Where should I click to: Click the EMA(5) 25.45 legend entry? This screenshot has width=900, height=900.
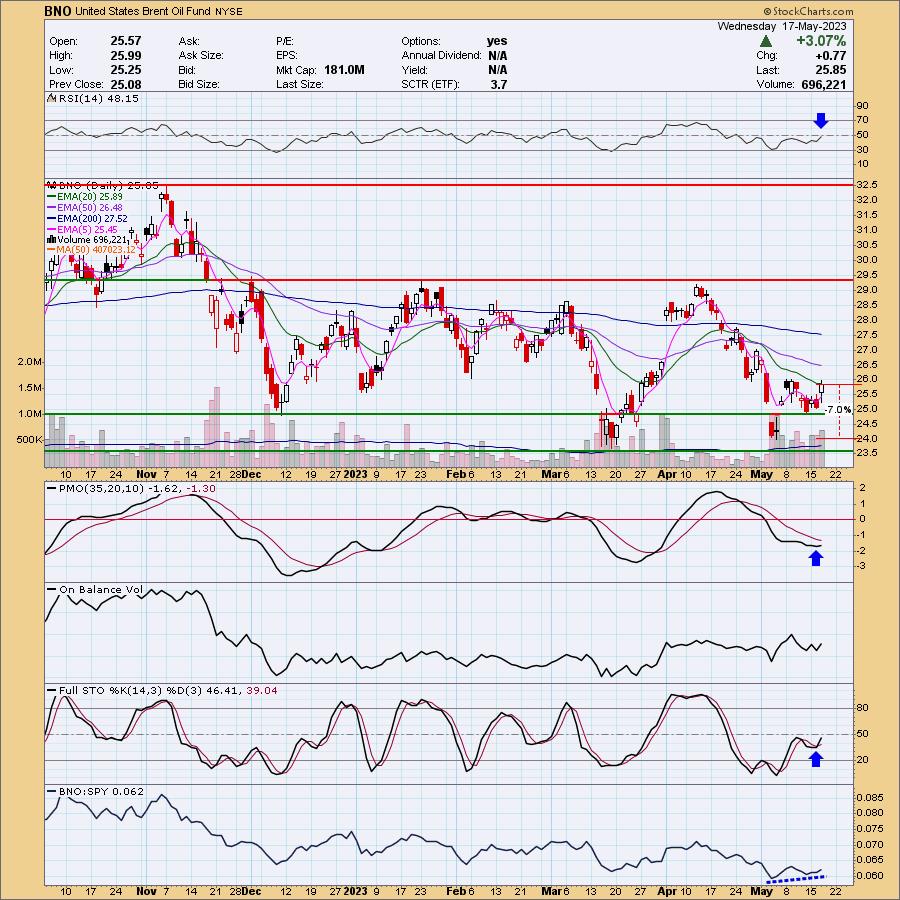(87, 229)
